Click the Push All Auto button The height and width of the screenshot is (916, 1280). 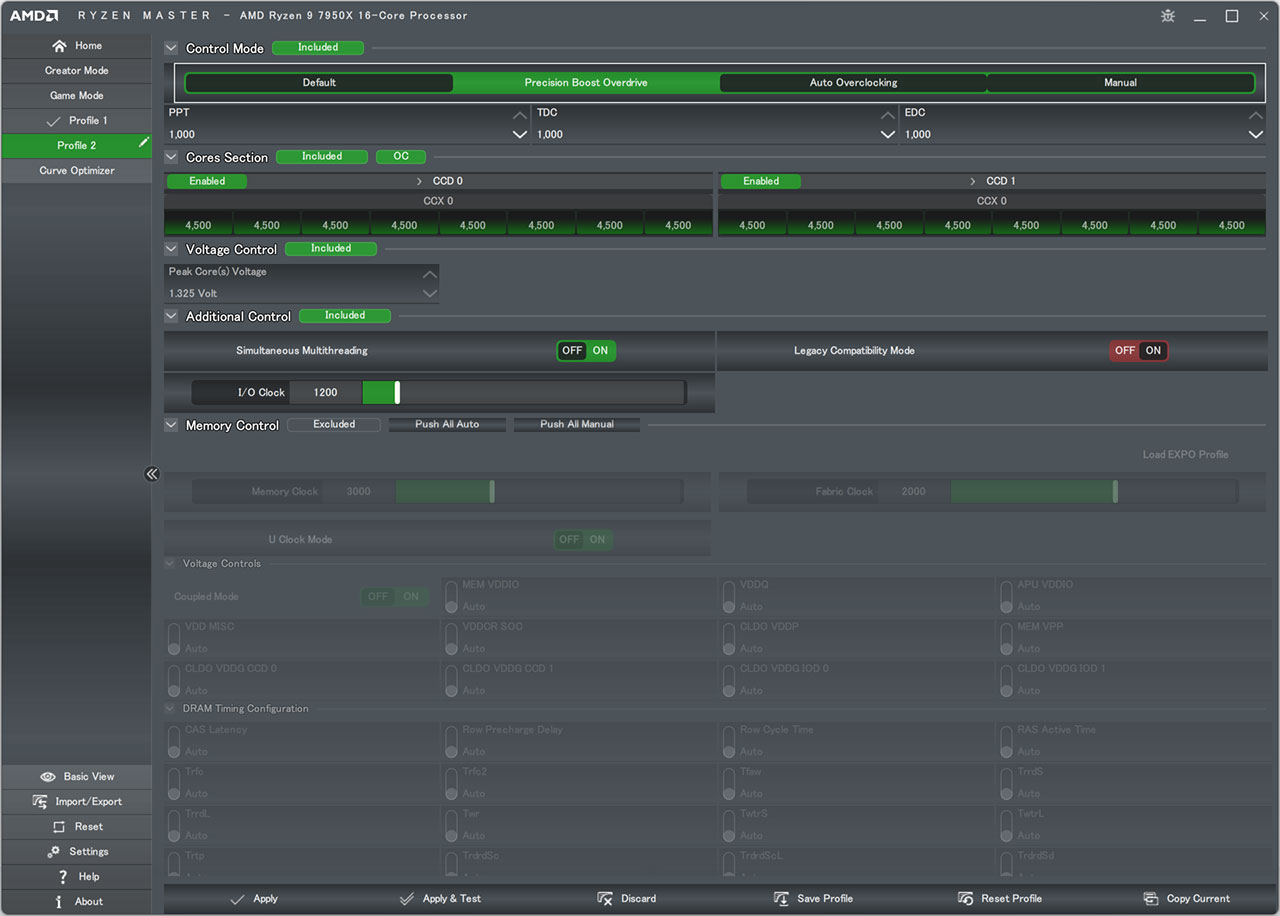pos(447,424)
